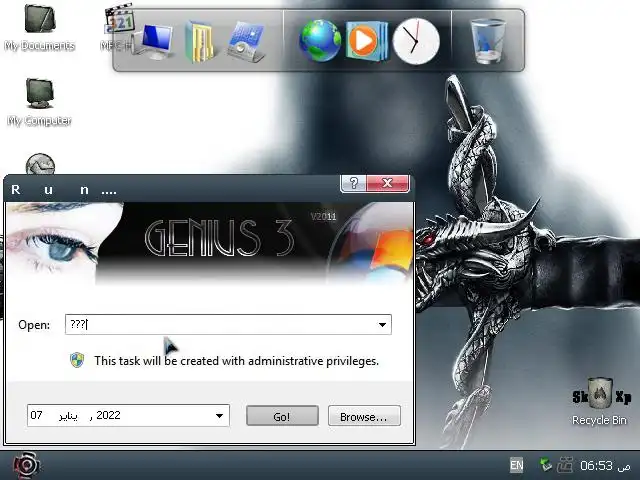Screen dimensions: 640x480
Task: Select the year 2022 in the date field
Action: 108,416
